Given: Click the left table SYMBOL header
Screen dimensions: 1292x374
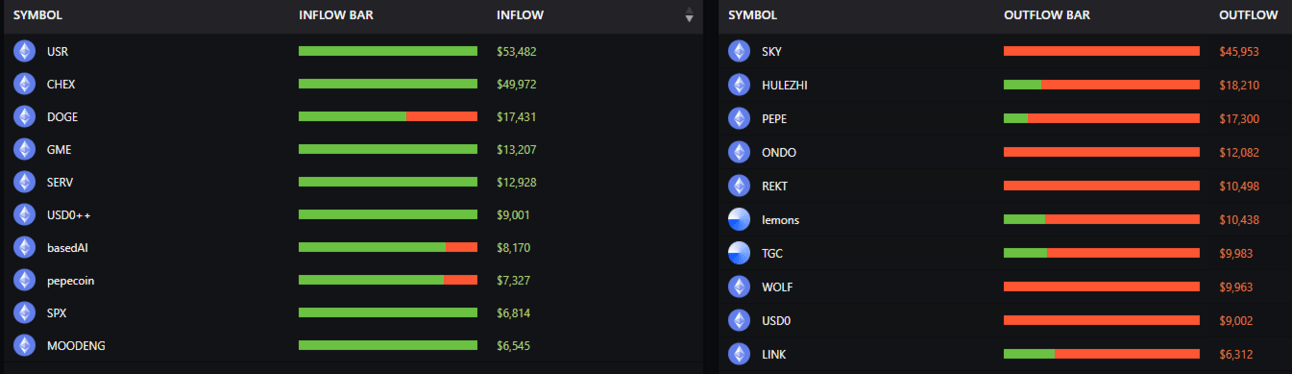Looking at the screenshot, I should pos(38,15).
